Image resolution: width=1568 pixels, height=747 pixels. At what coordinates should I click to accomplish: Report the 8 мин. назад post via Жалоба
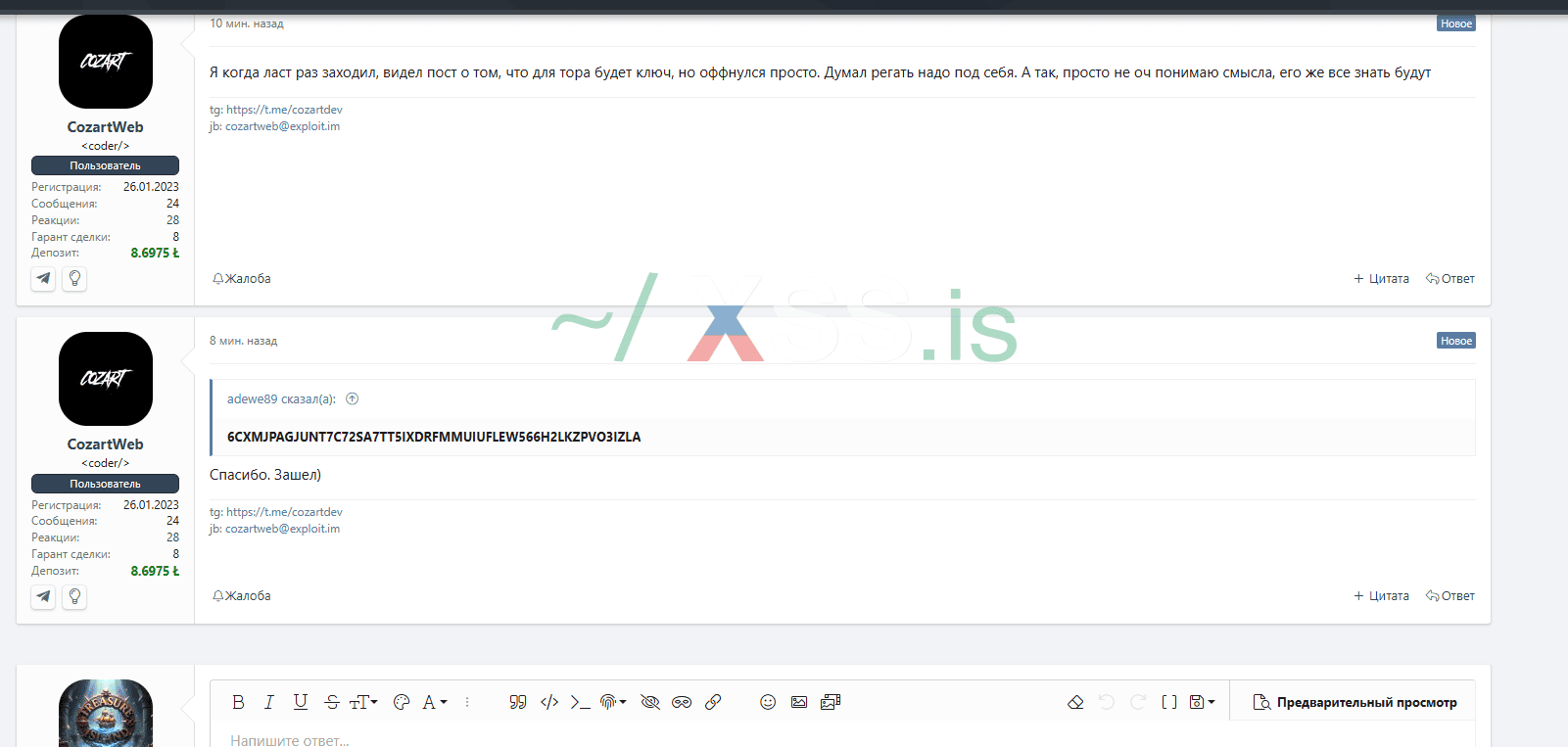click(x=242, y=596)
